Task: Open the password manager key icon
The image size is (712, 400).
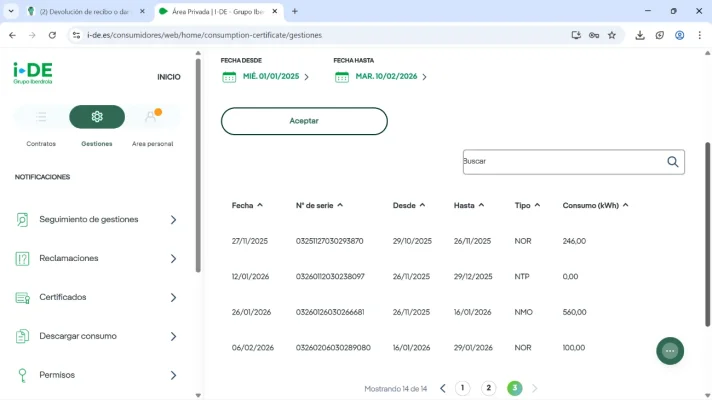Action: point(594,35)
